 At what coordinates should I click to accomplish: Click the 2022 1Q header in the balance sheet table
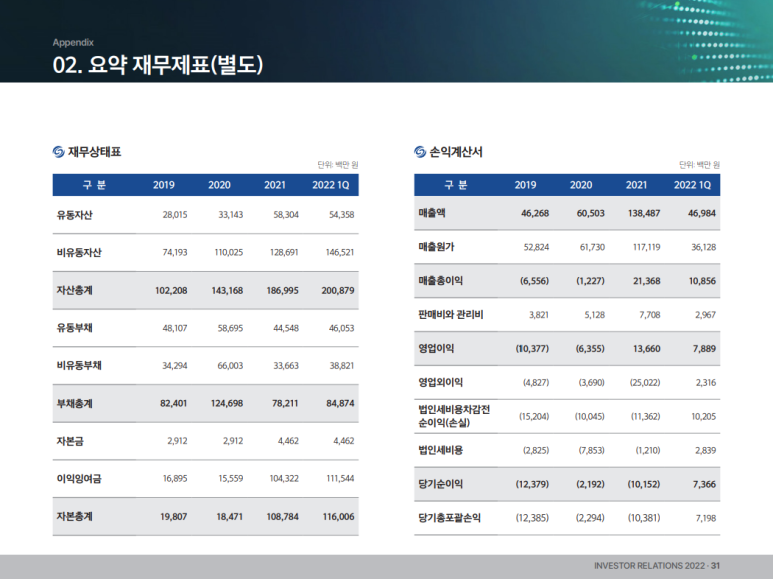tap(331, 185)
